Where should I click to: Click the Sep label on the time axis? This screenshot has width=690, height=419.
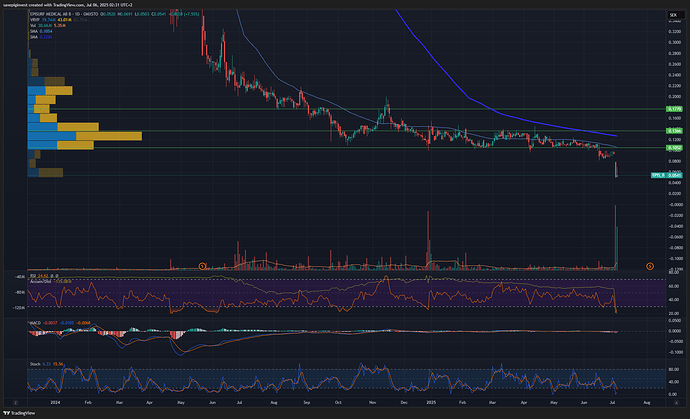tap(306, 402)
